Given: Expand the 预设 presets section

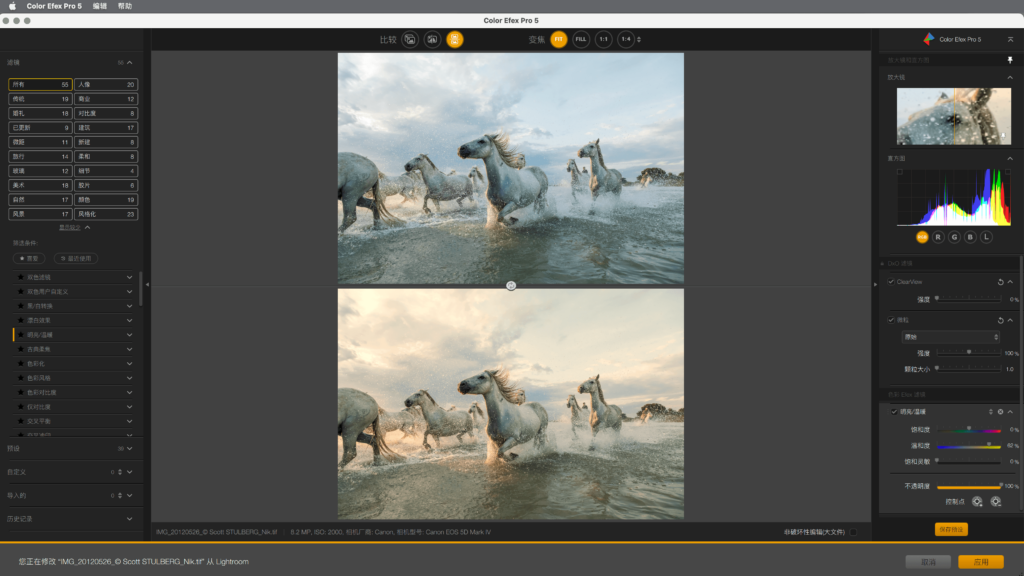Looking at the screenshot, I should tap(129, 449).
